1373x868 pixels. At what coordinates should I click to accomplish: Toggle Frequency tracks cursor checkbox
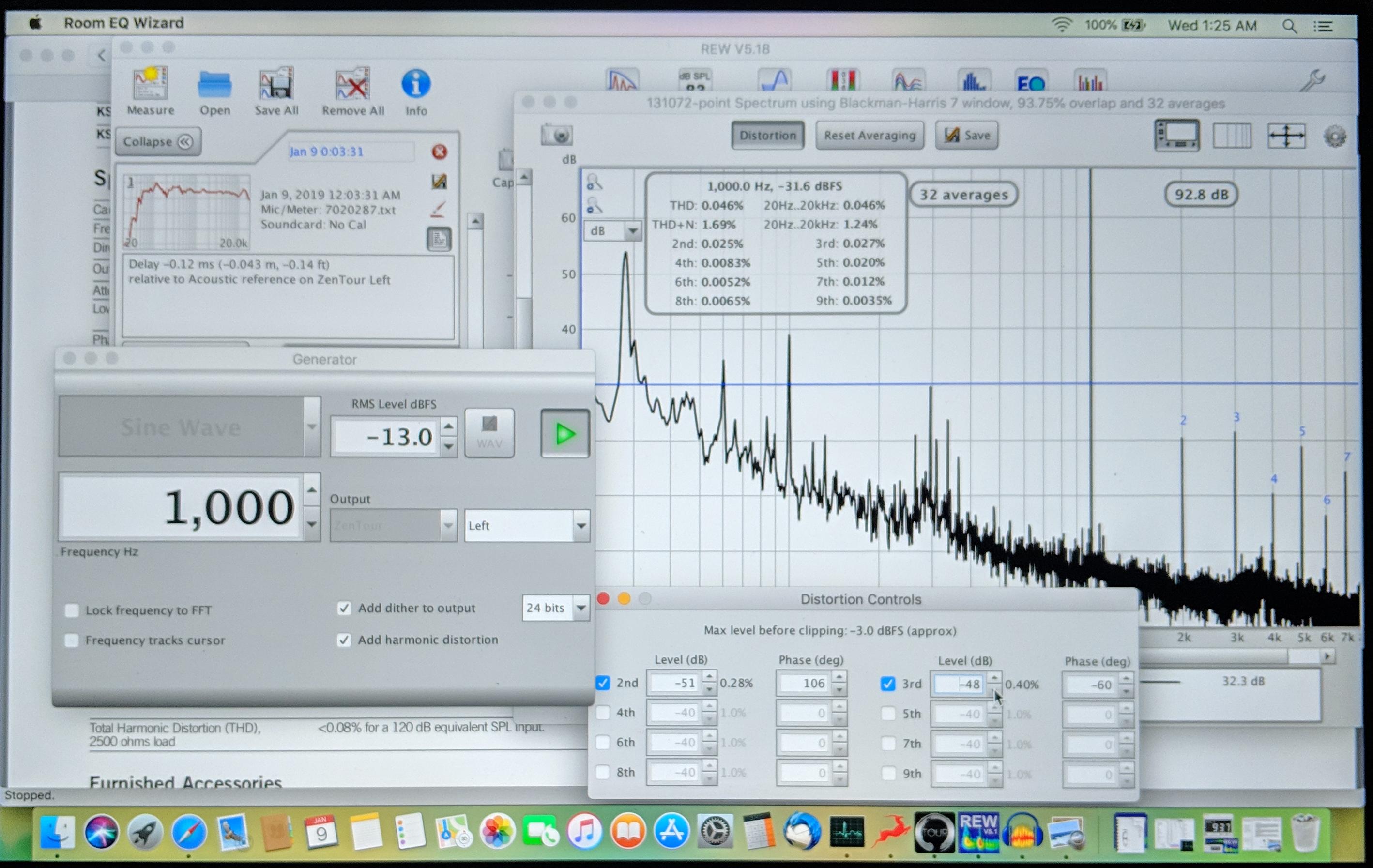click(71, 640)
